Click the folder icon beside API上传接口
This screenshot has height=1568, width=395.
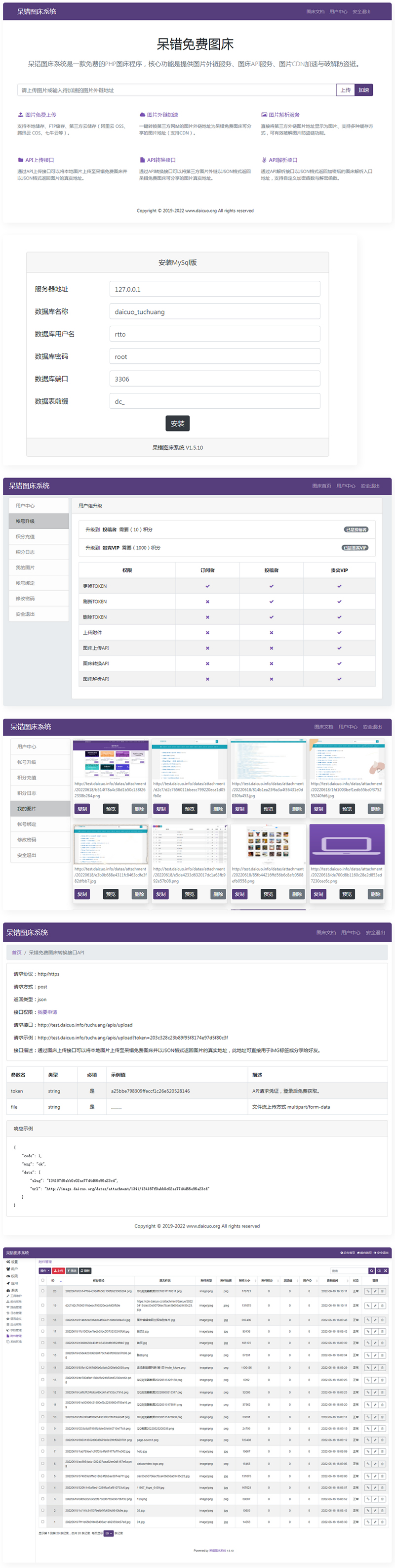[21, 160]
